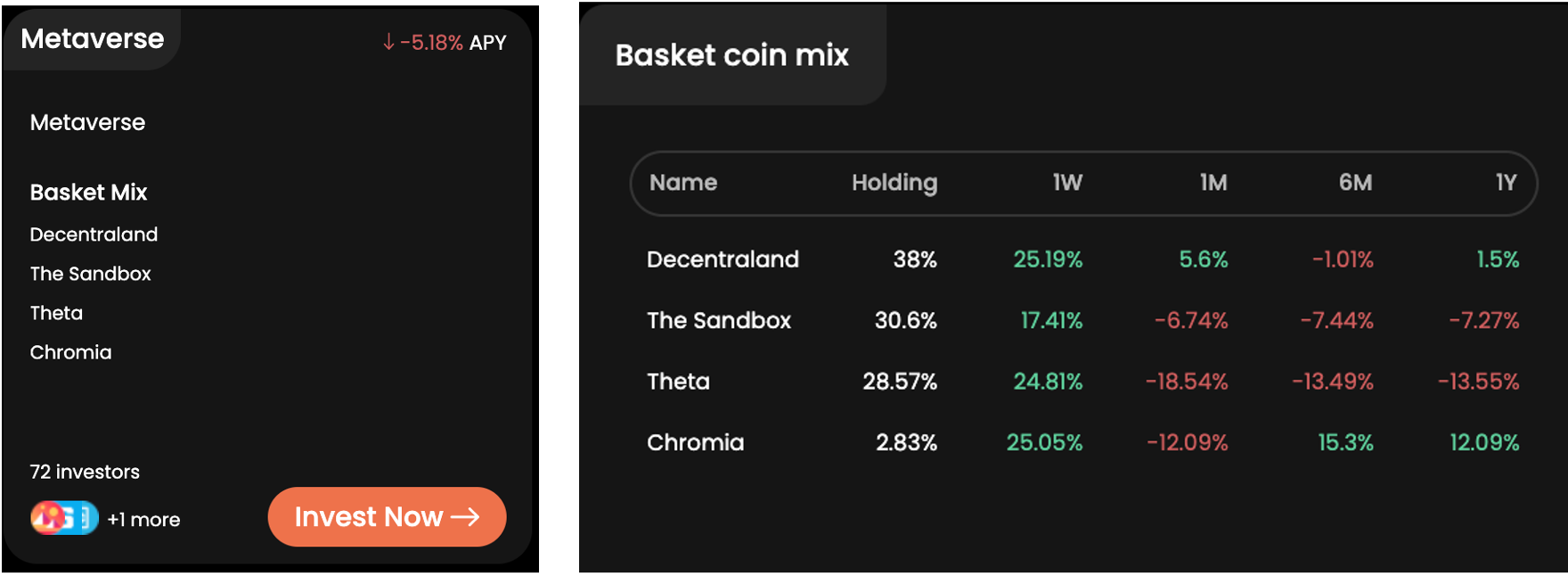This screenshot has height=576, width=1568.
Task: Select the Chromia row in the coin table
Action: tap(695, 442)
